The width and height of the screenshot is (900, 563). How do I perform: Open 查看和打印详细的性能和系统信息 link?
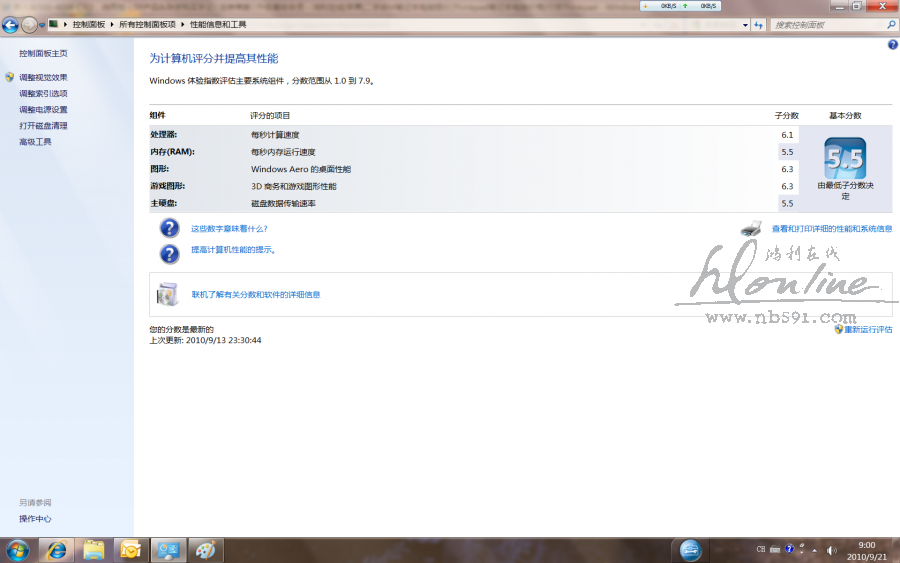(x=832, y=228)
